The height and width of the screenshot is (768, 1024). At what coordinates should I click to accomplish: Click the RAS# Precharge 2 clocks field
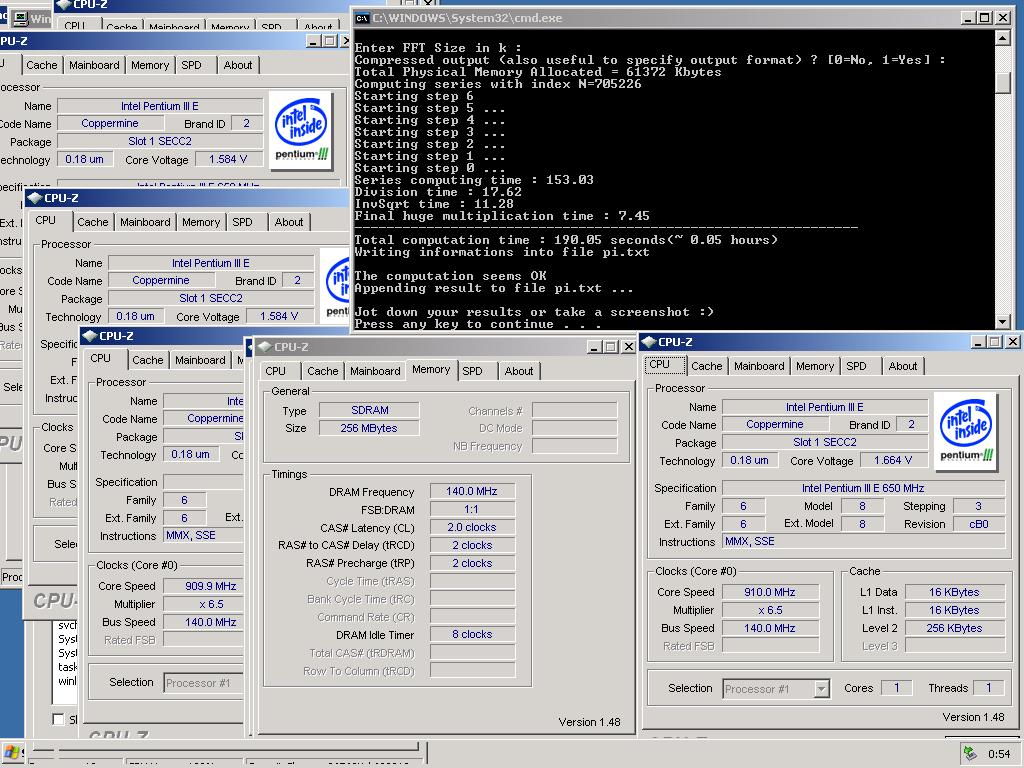click(x=472, y=563)
